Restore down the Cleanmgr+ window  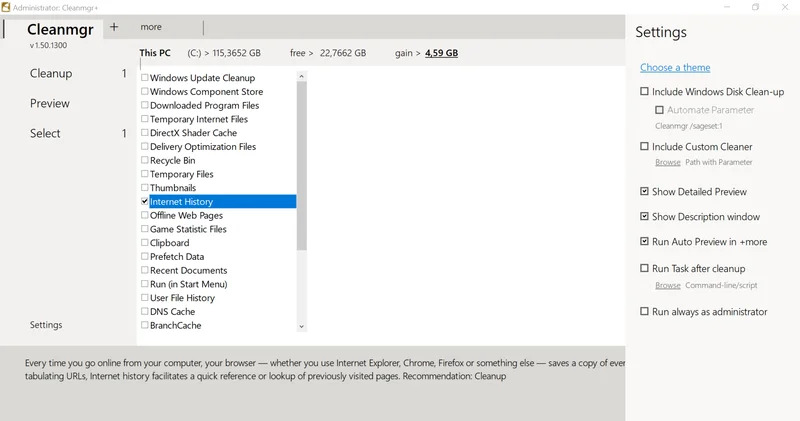pyautogui.click(x=756, y=7)
